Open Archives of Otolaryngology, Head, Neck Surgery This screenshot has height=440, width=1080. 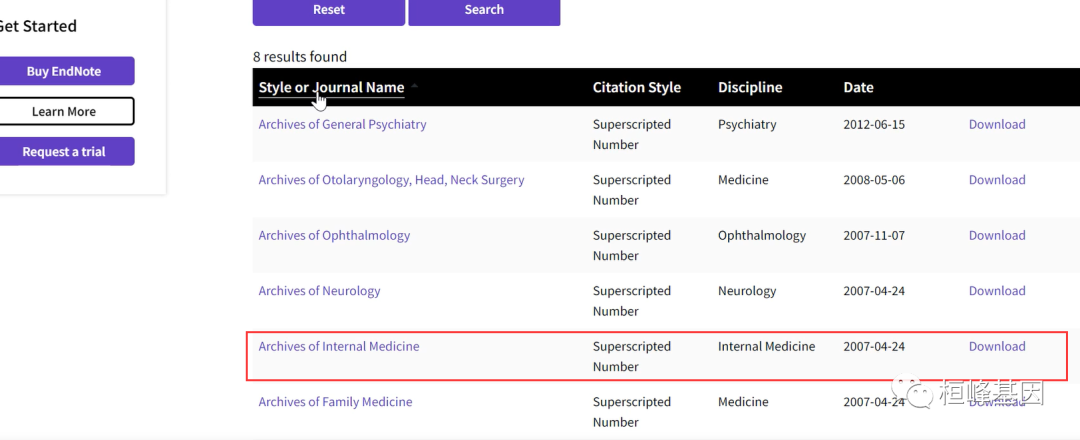point(391,180)
